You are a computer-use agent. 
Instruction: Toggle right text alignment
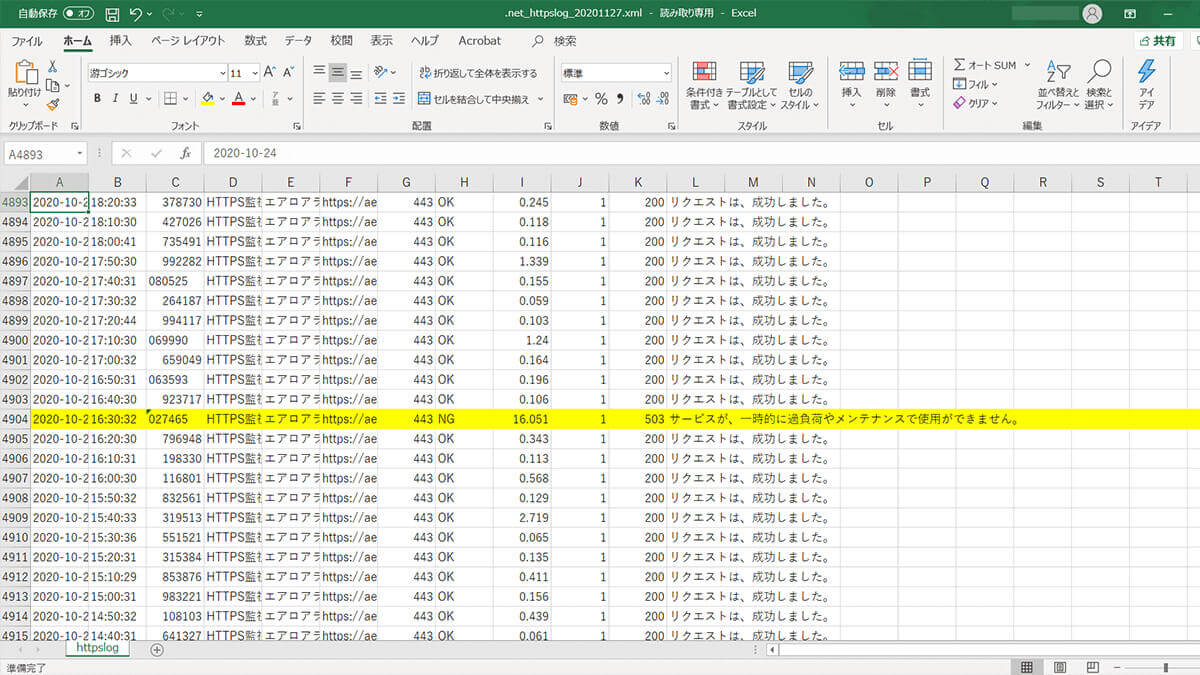[x=357, y=99]
